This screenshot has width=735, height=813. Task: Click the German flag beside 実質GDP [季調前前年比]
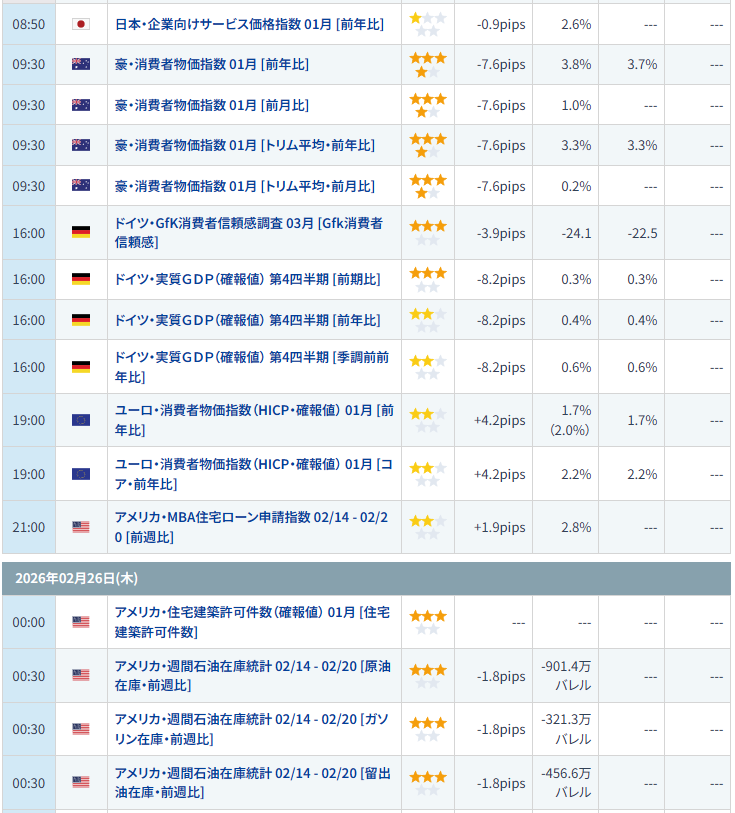tap(81, 367)
